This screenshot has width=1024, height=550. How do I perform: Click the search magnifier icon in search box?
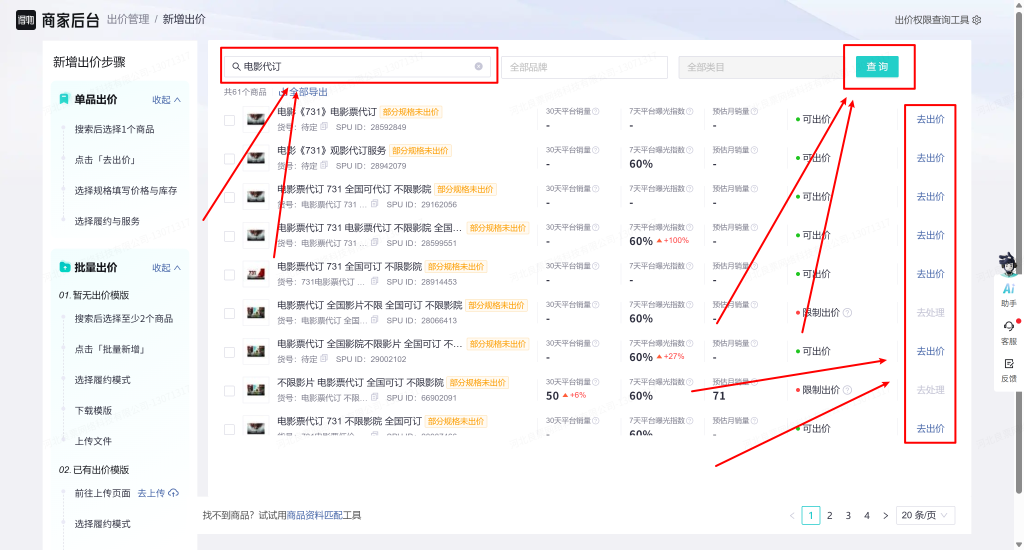click(x=236, y=67)
